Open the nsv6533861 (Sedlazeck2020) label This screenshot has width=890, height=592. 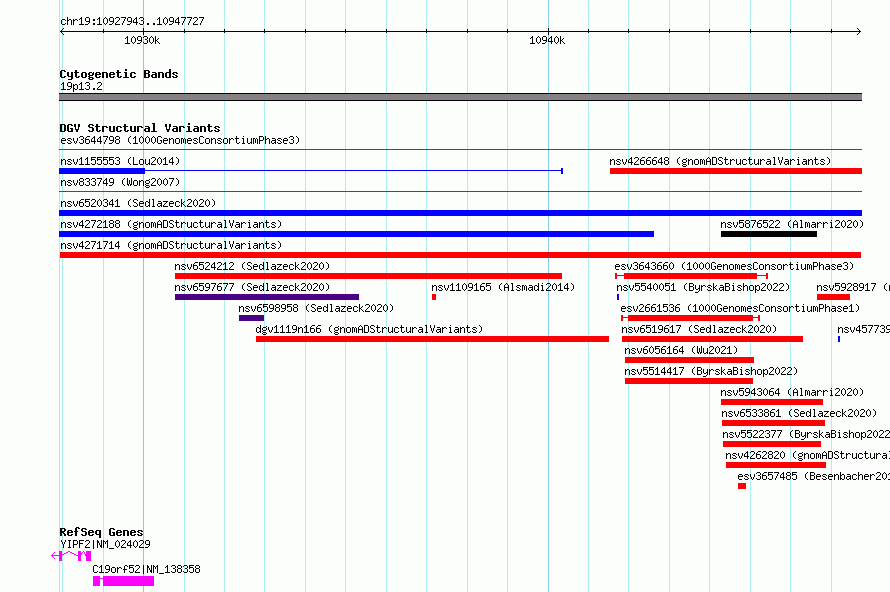pyautogui.click(x=799, y=413)
